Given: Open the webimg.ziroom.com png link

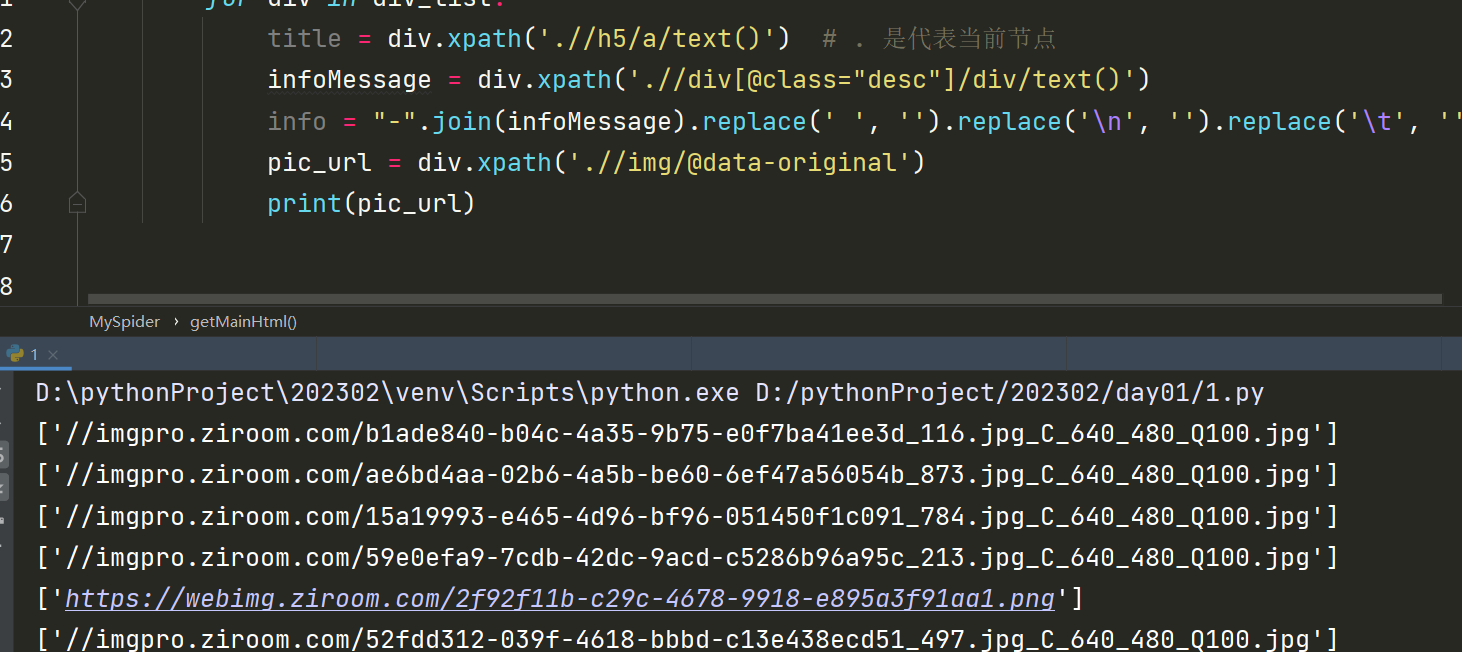Looking at the screenshot, I should 560,599.
